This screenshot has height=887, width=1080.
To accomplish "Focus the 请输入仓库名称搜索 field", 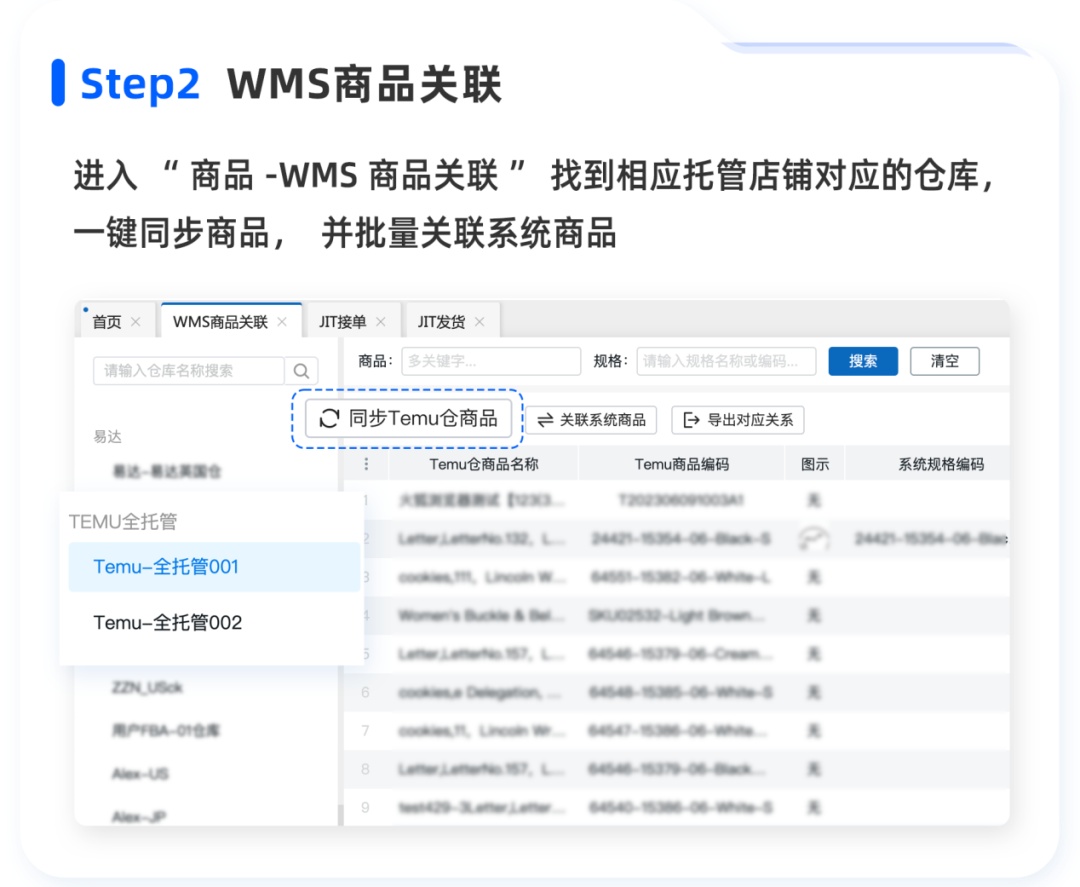I will (x=189, y=371).
